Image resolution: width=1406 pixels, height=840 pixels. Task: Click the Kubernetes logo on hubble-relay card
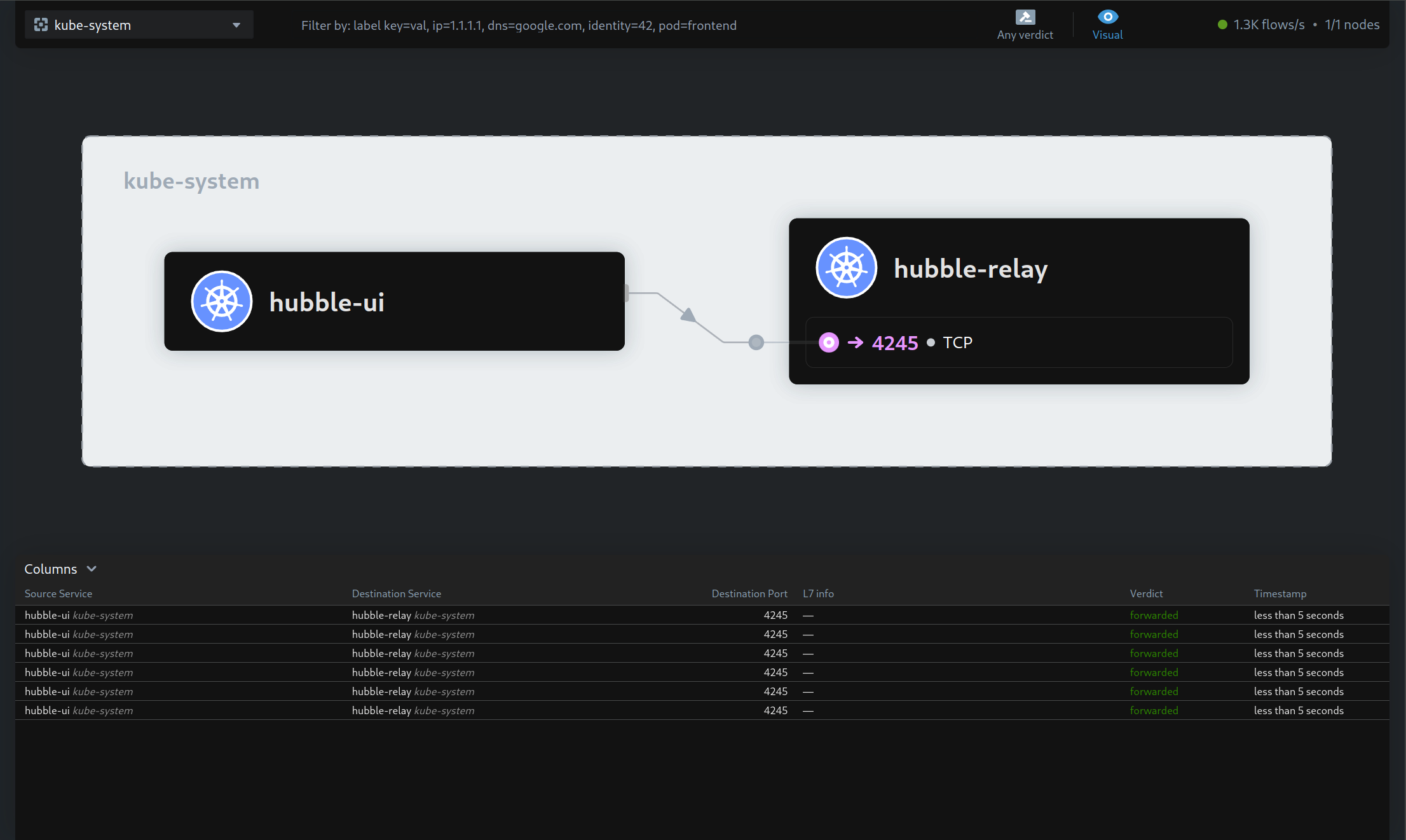pyautogui.click(x=846, y=268)
